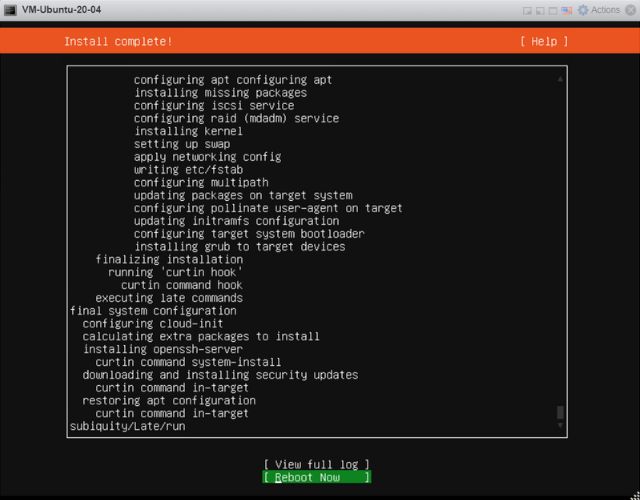Click the VM console icon in title bar
The image size is (640, 500).
pos(10,10)
